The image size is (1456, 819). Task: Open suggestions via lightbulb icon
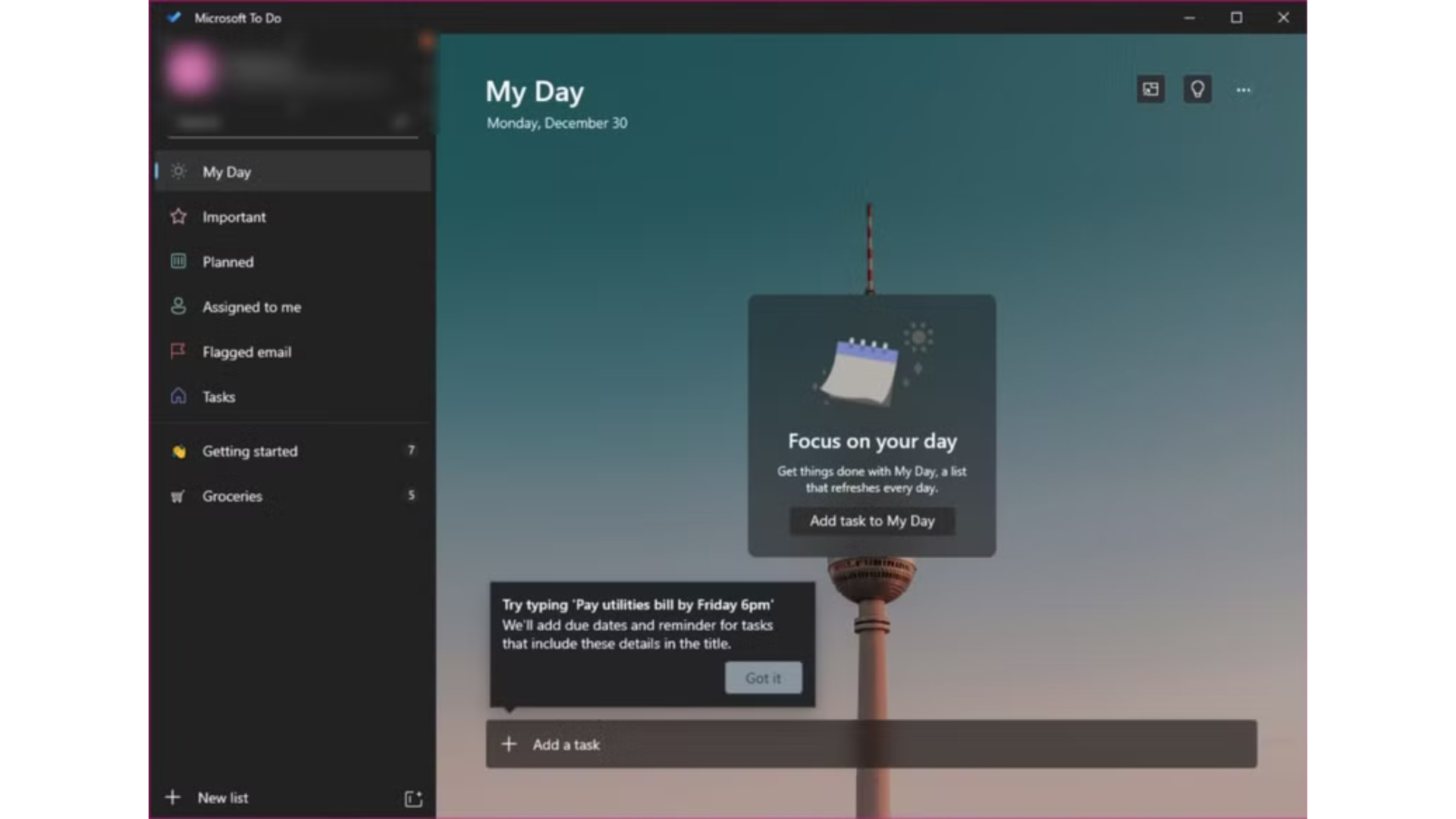(1197, 89)
